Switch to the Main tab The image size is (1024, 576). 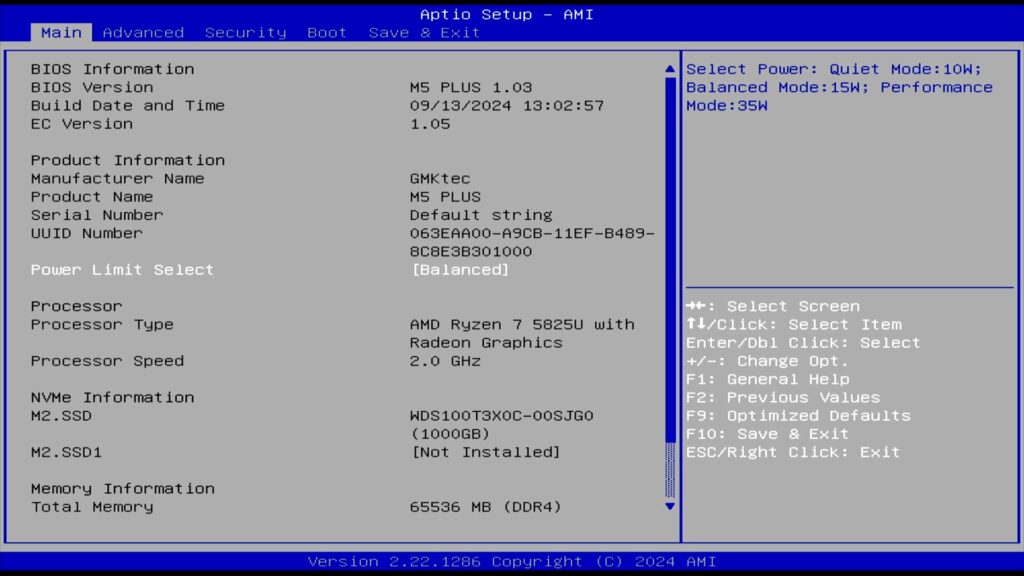tap(61, 33)
